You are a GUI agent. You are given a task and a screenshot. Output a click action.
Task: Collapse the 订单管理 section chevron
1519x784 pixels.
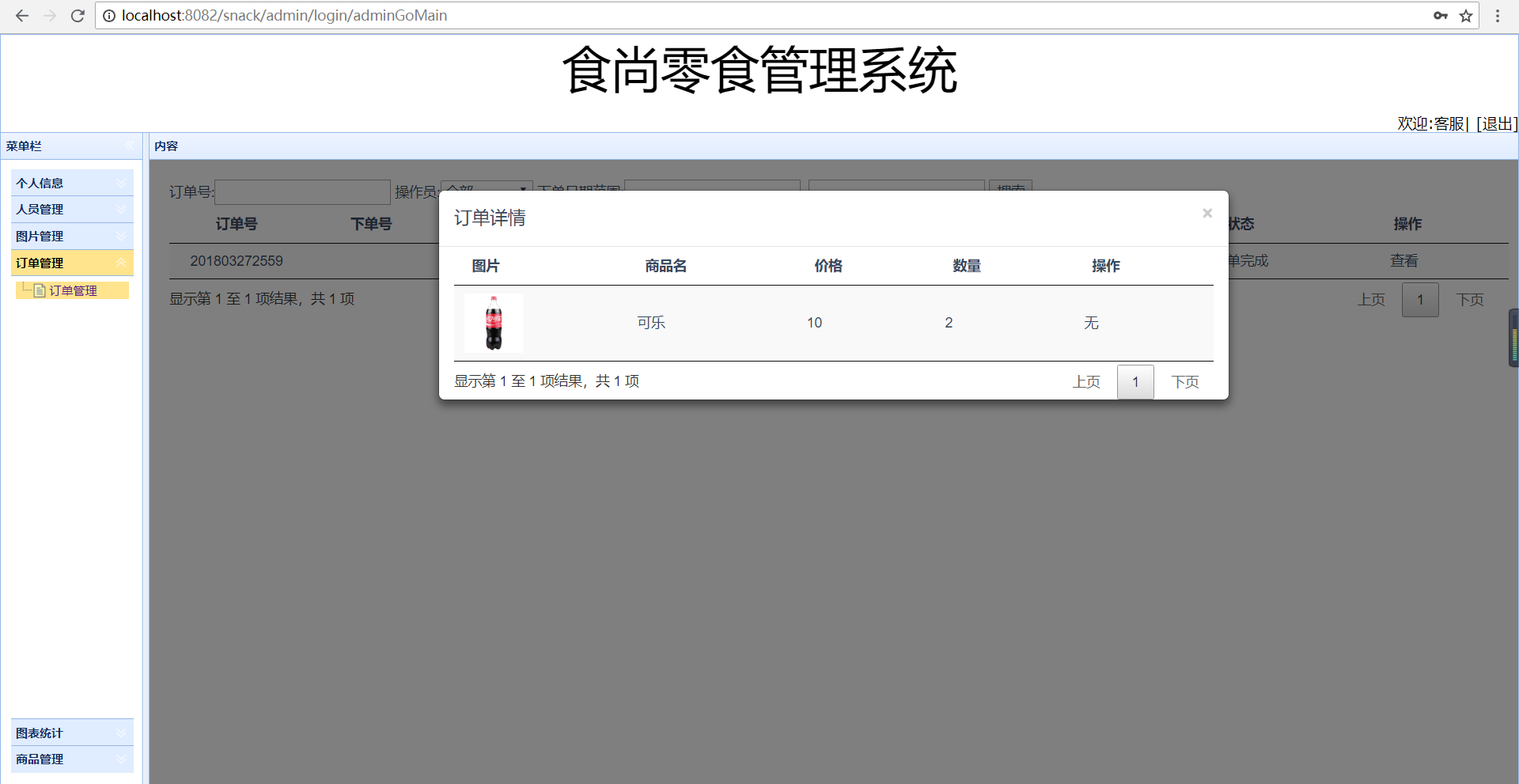point(120,263)
